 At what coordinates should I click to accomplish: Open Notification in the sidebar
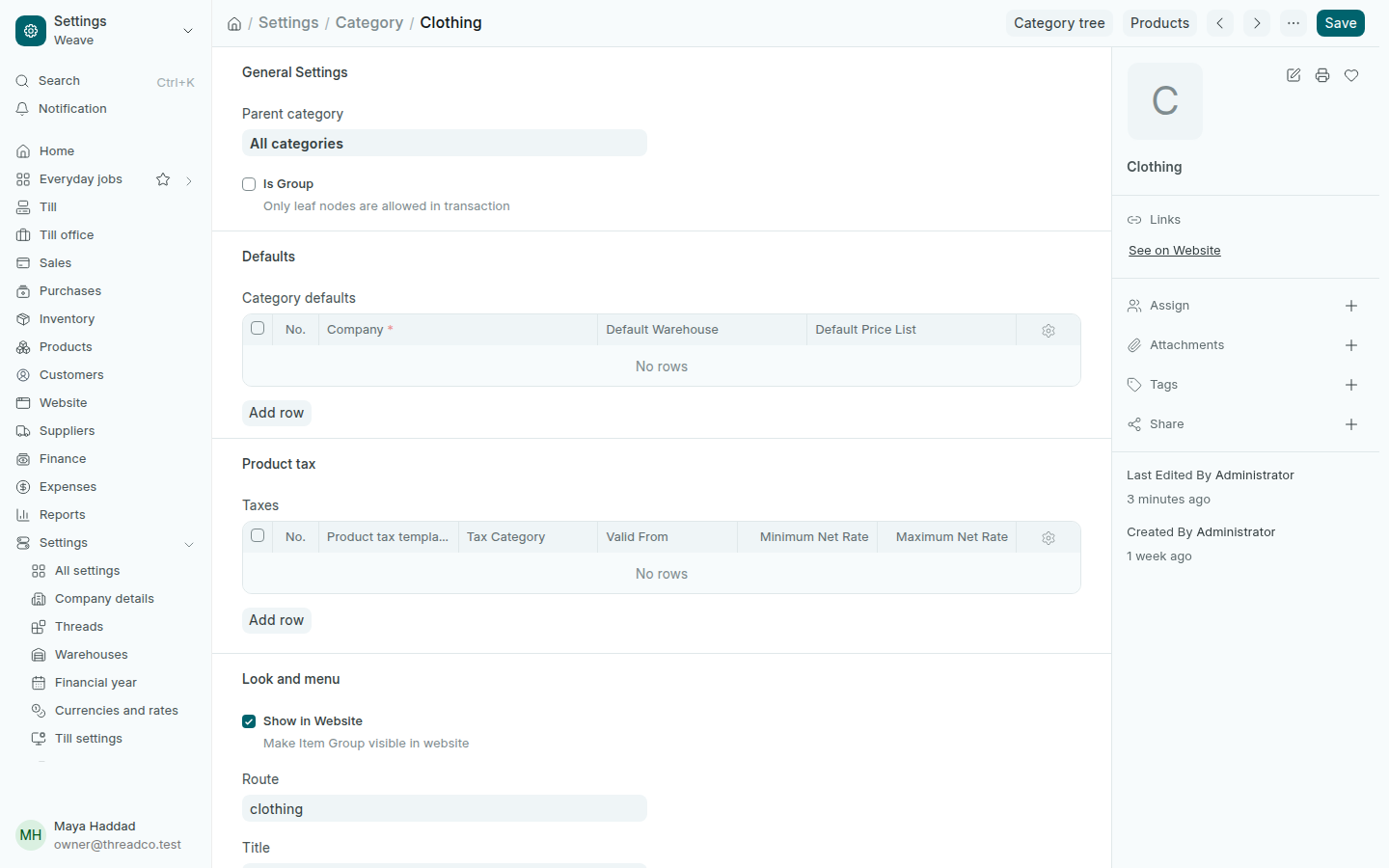[106, 109]
